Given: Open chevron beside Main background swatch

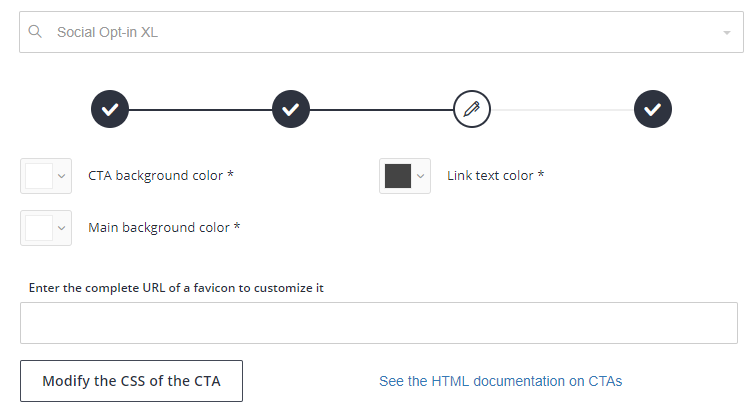Looking at the screenshot, I should coord(62,227).
